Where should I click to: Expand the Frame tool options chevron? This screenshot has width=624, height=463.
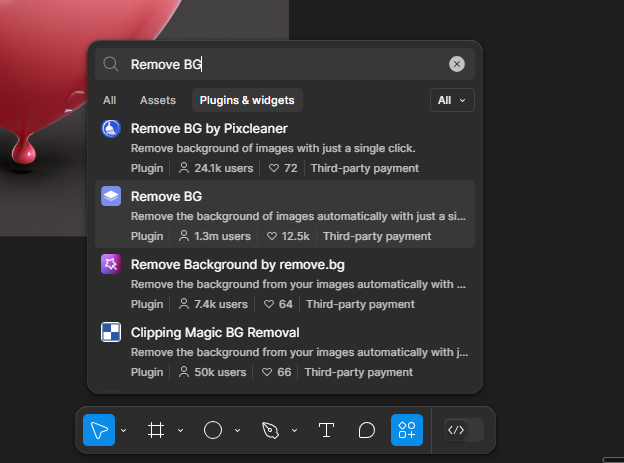tap(180, 430)
